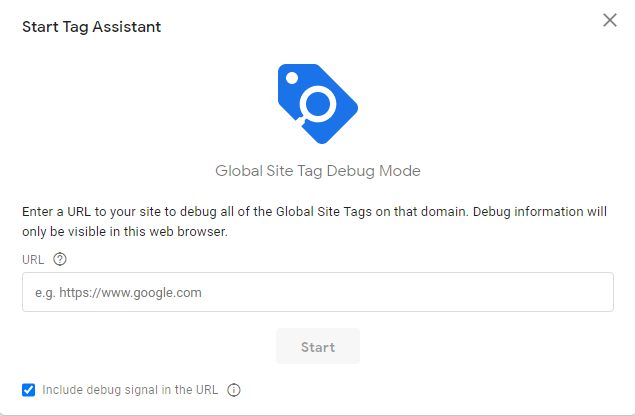Click the 'URL' field label
635x416 pixels.
pyautogui.click(x=33, y=260)
